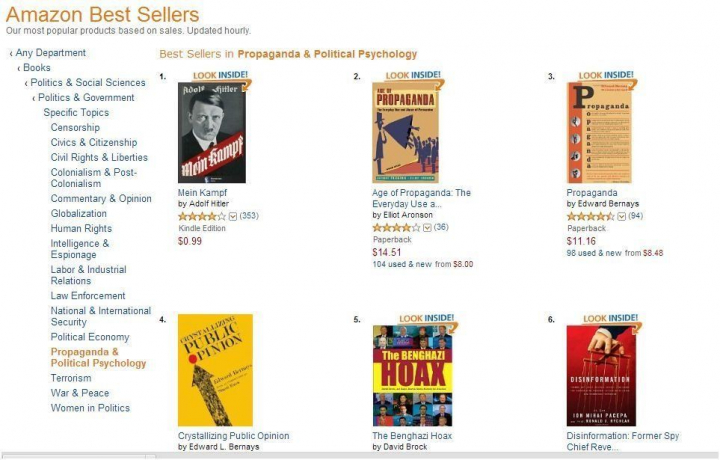Open the Mein Kampf book cover thumbnail
Image resolution: width=720 pixels, height=460 pixels.
tap(211, 132)
